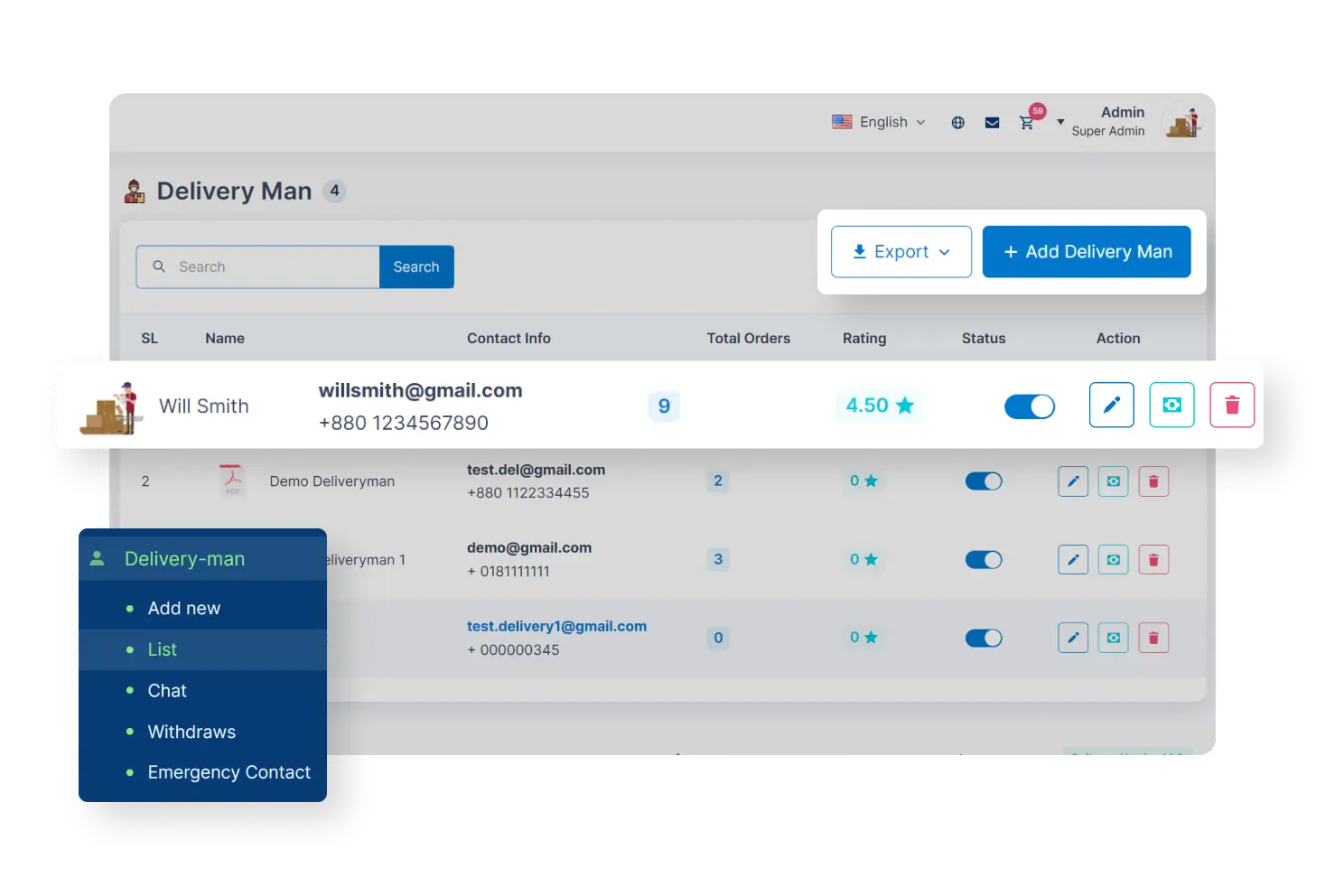The height and width of the screenshot is (896, 1325).
Task: Click the shopping cart icon with badge
Action: pos(1027,122)
